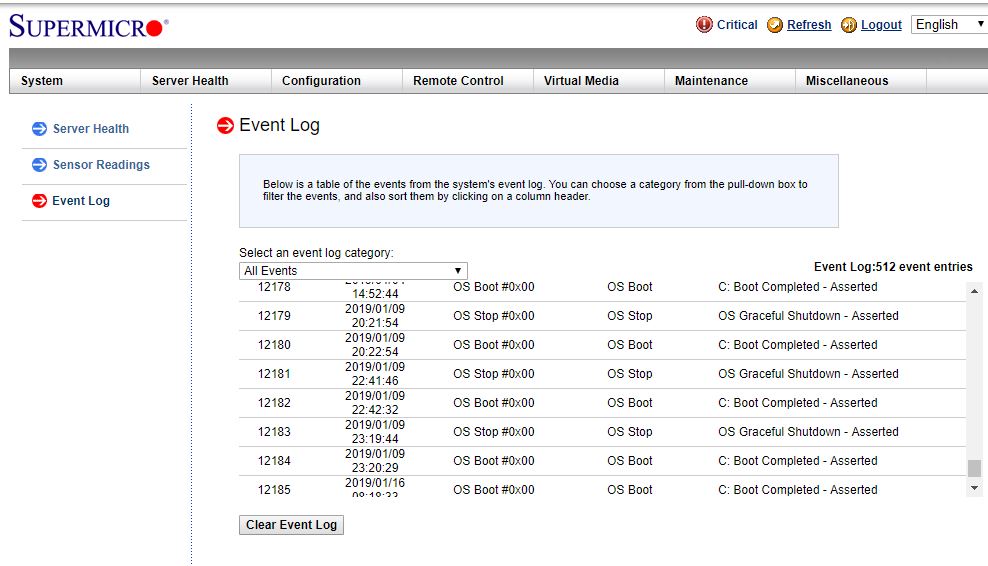This screenshot has width=988, height=566.
Task: Select event row 12181
Action: pos(600,374)
